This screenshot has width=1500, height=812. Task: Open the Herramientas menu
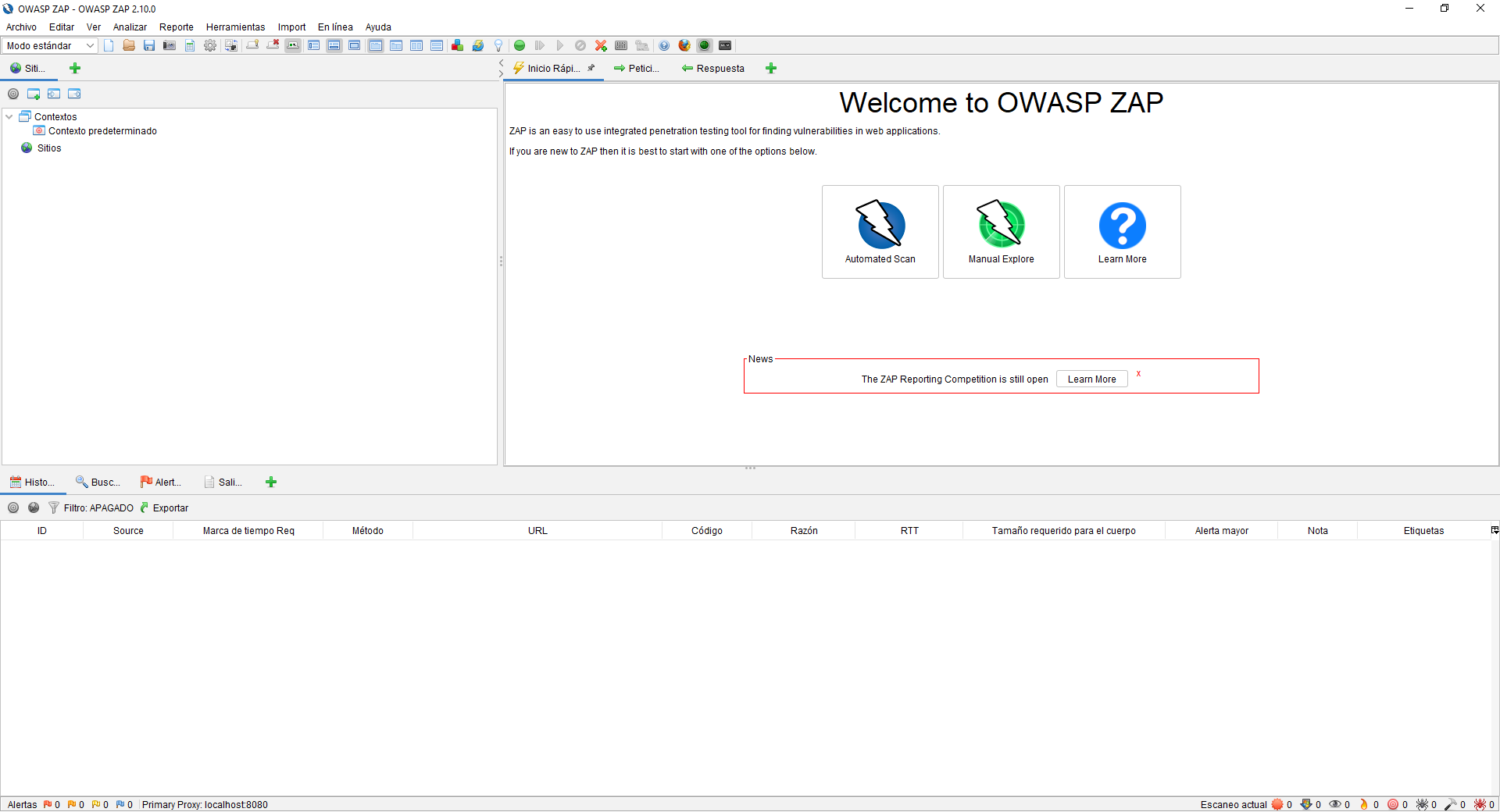[235, 27]
